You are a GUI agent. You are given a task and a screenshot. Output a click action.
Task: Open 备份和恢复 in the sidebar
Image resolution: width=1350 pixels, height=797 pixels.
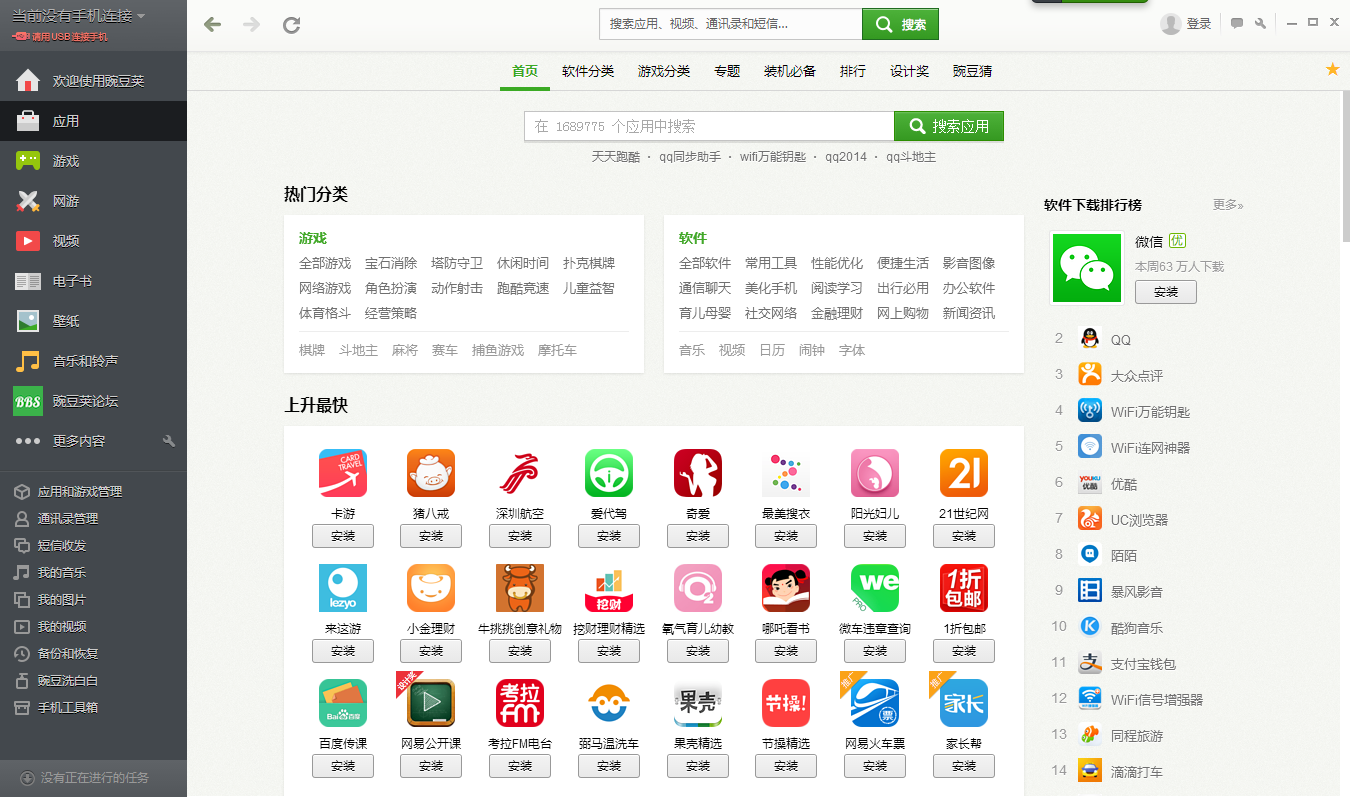click(x=93, y=654)
